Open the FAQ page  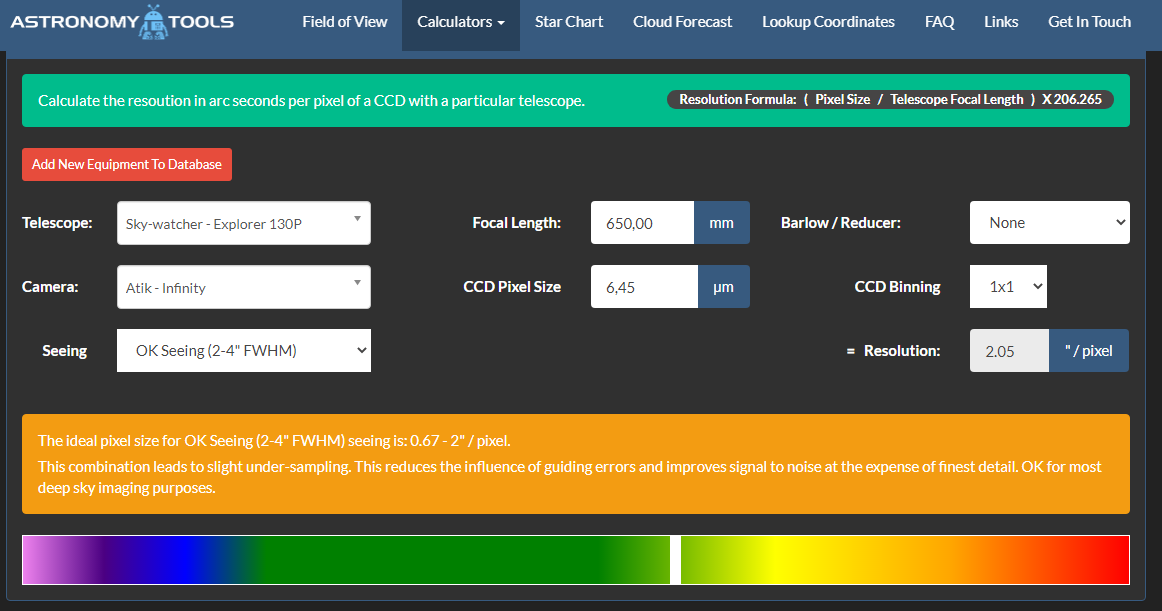tap(940, 22)
